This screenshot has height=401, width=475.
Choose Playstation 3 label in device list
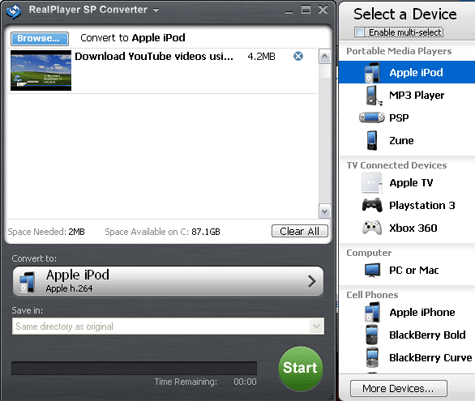point(422,205)
